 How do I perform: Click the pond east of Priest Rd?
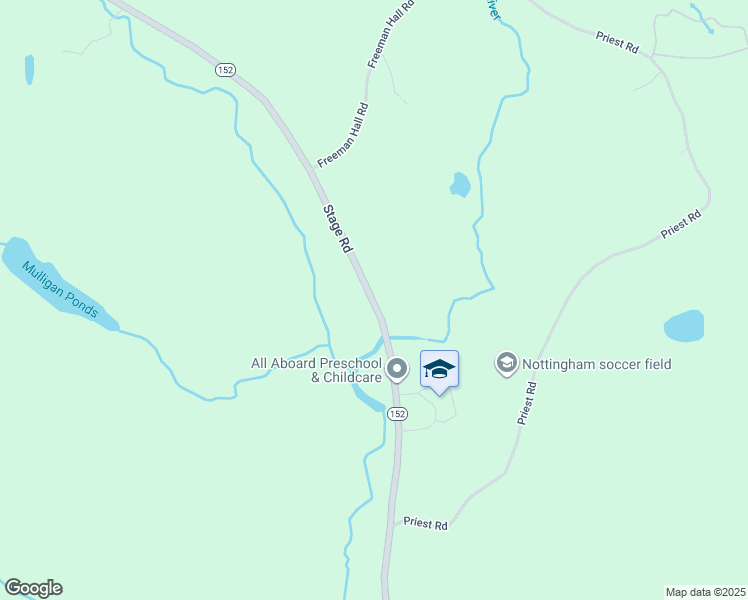coord(684,326)
